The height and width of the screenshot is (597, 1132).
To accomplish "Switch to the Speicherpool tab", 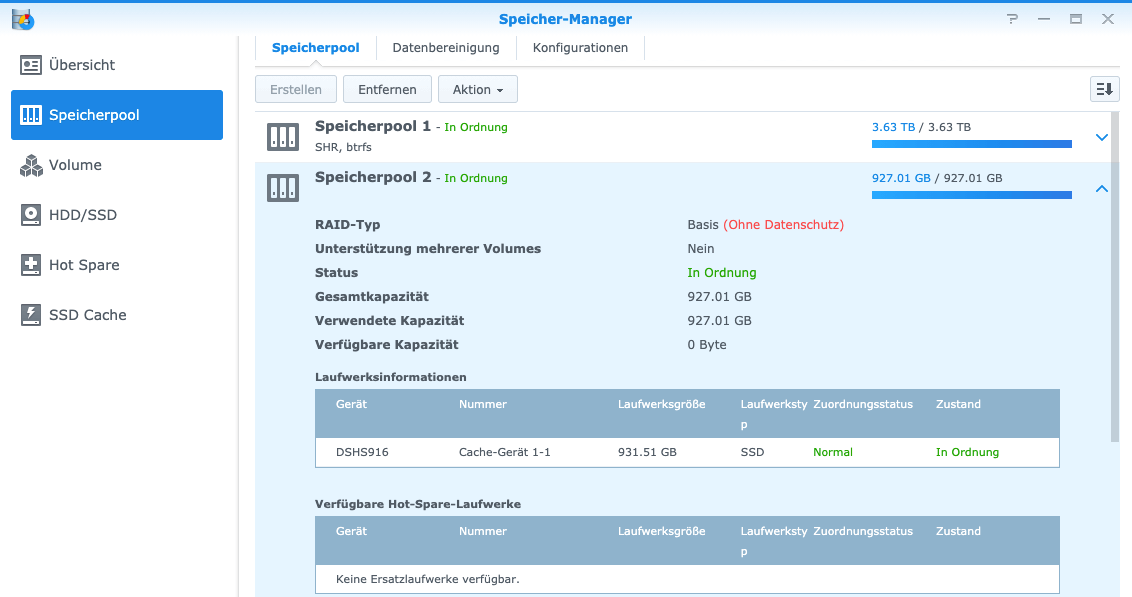I will pyautogui.click(x=315, y=48).
